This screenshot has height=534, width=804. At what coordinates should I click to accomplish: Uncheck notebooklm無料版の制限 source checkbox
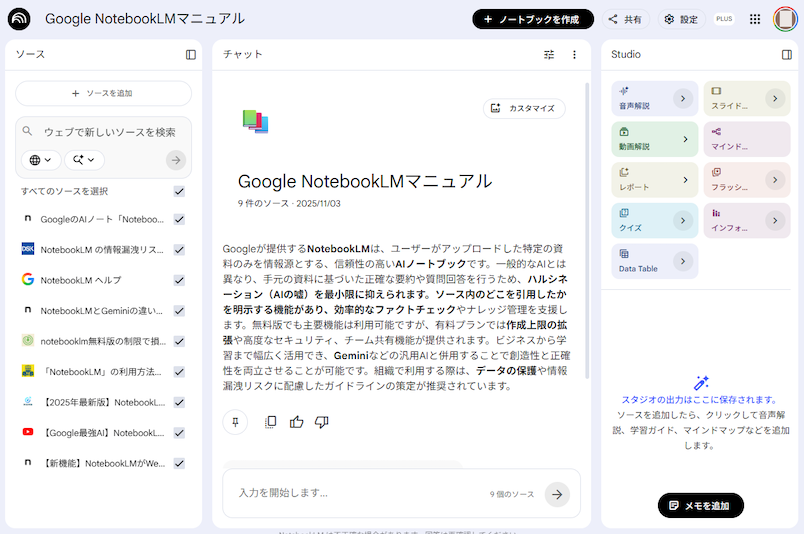pos(179,341)
